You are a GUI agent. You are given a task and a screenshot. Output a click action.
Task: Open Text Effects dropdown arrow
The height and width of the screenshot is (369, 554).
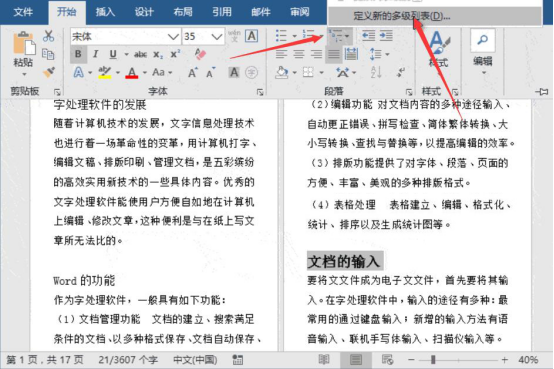[x=90, y=73]
